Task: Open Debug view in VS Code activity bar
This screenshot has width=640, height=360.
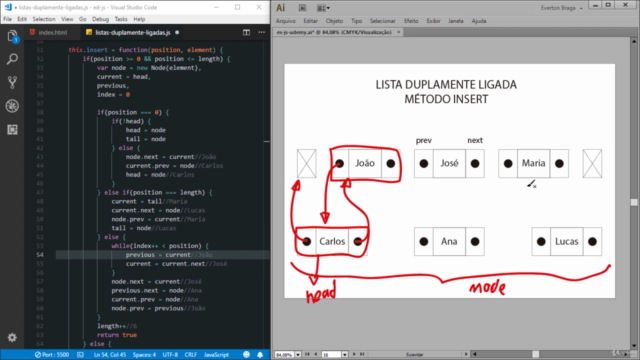Action: 12,106
